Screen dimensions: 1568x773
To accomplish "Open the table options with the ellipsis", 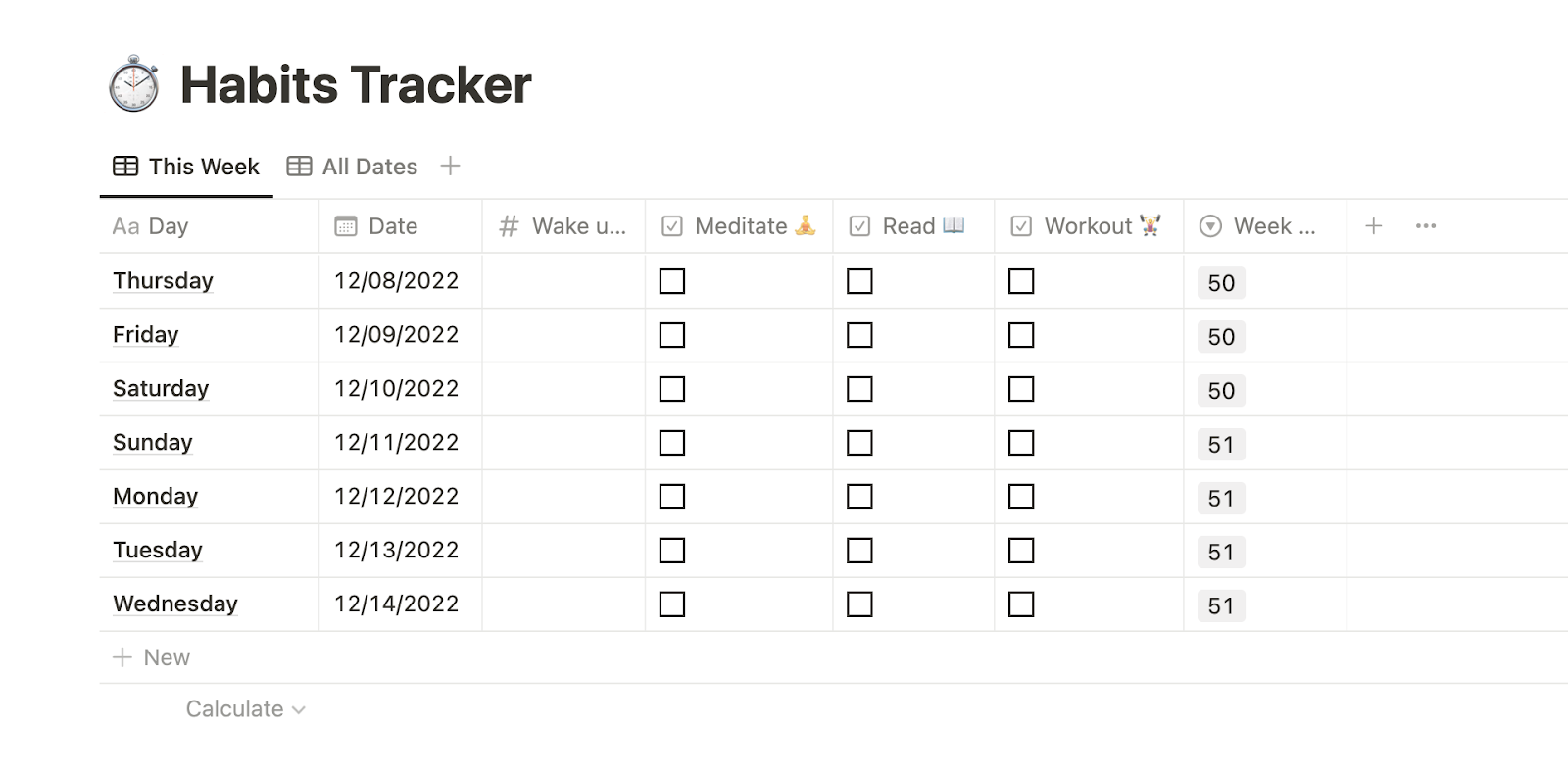I will (1425, 225).
